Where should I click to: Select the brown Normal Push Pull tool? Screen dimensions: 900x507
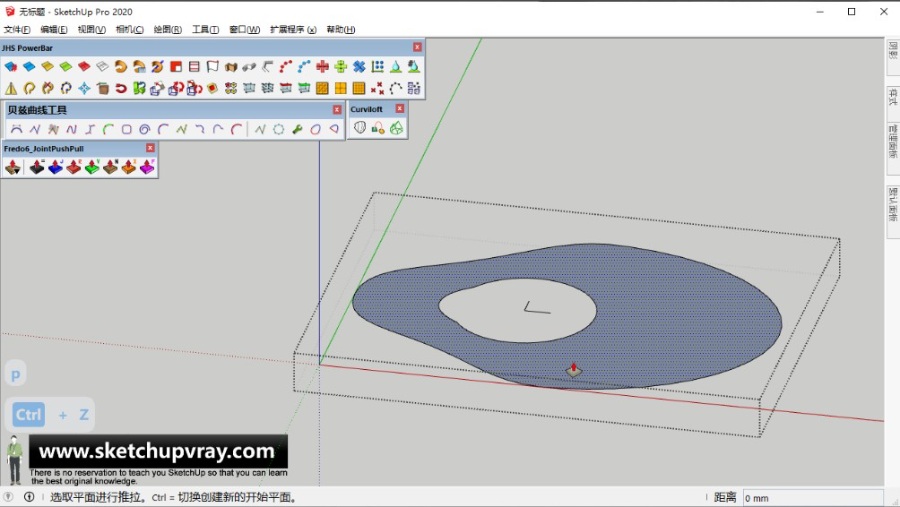(x=111, y=167)
